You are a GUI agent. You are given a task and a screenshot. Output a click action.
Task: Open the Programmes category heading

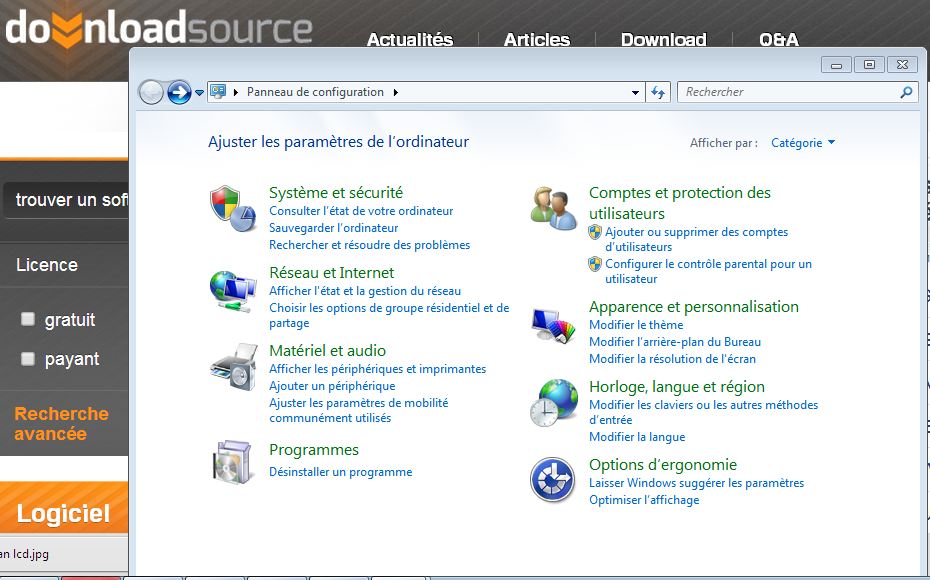[x=314, y=450]
